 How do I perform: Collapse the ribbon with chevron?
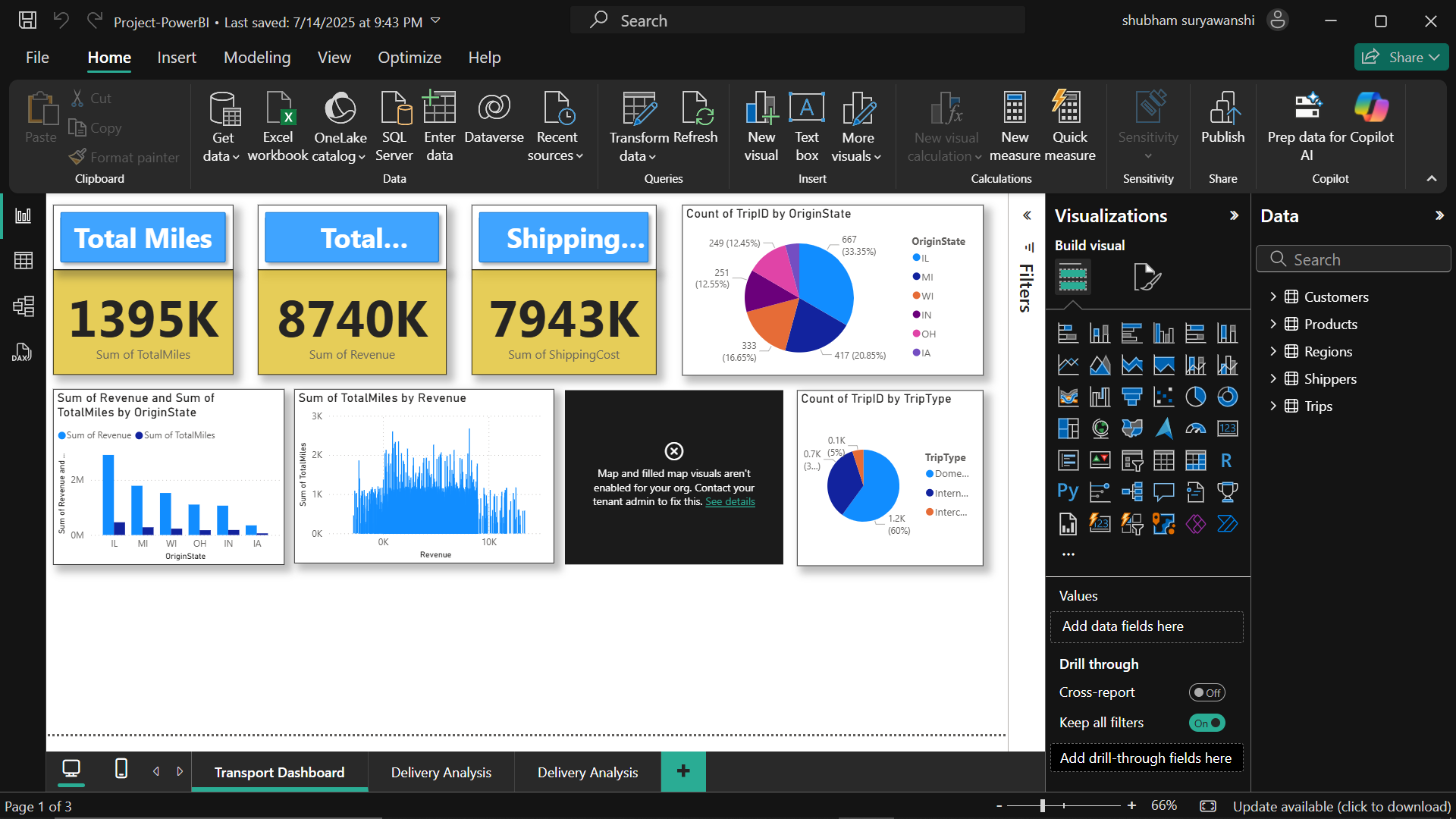click(1432, 178)
